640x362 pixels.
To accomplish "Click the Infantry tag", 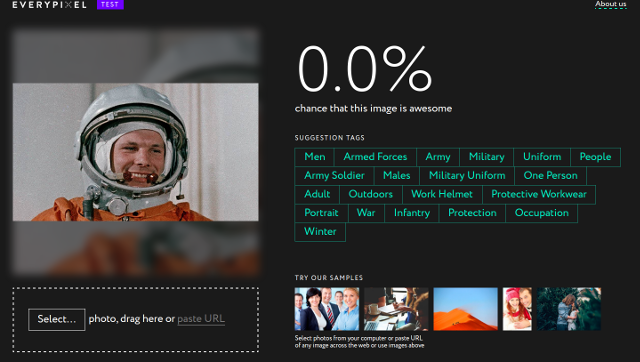I will point(411,213).
